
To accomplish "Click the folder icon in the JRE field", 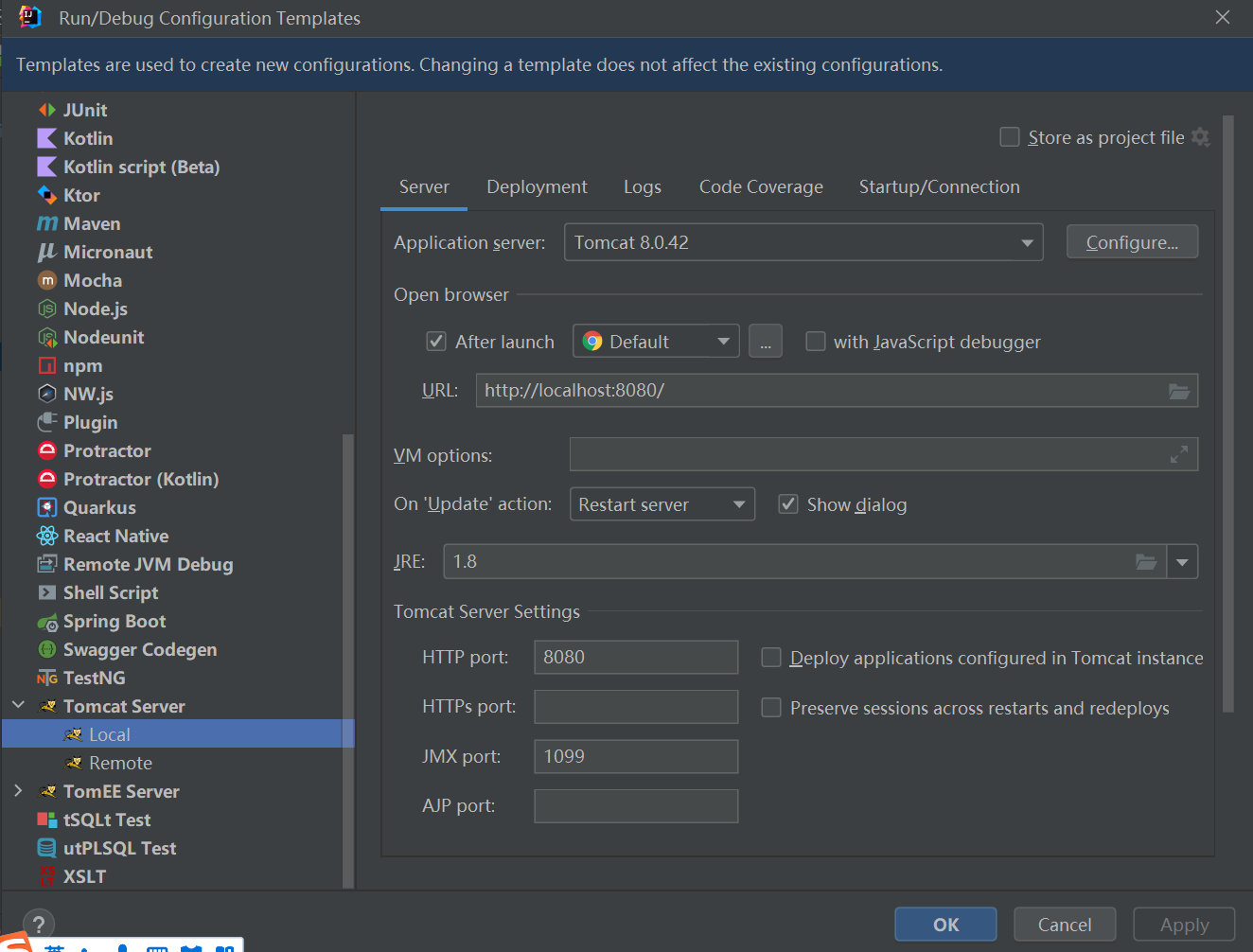I will click(1146, 562).
